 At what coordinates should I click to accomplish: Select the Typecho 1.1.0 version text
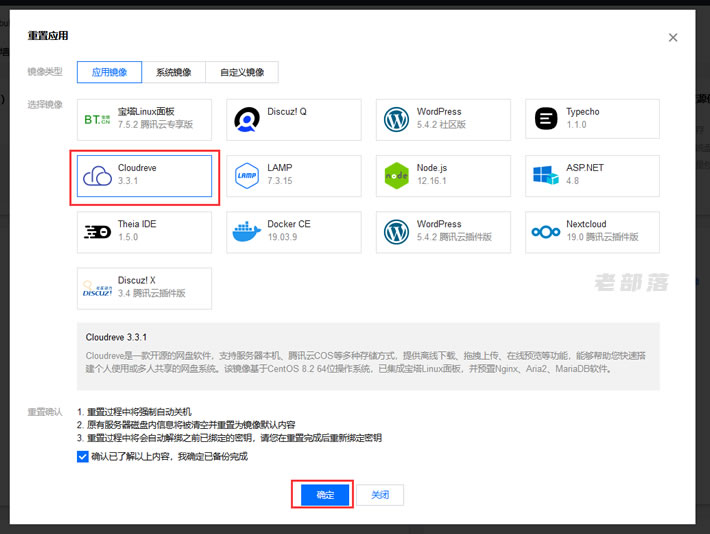pos(576,125)
